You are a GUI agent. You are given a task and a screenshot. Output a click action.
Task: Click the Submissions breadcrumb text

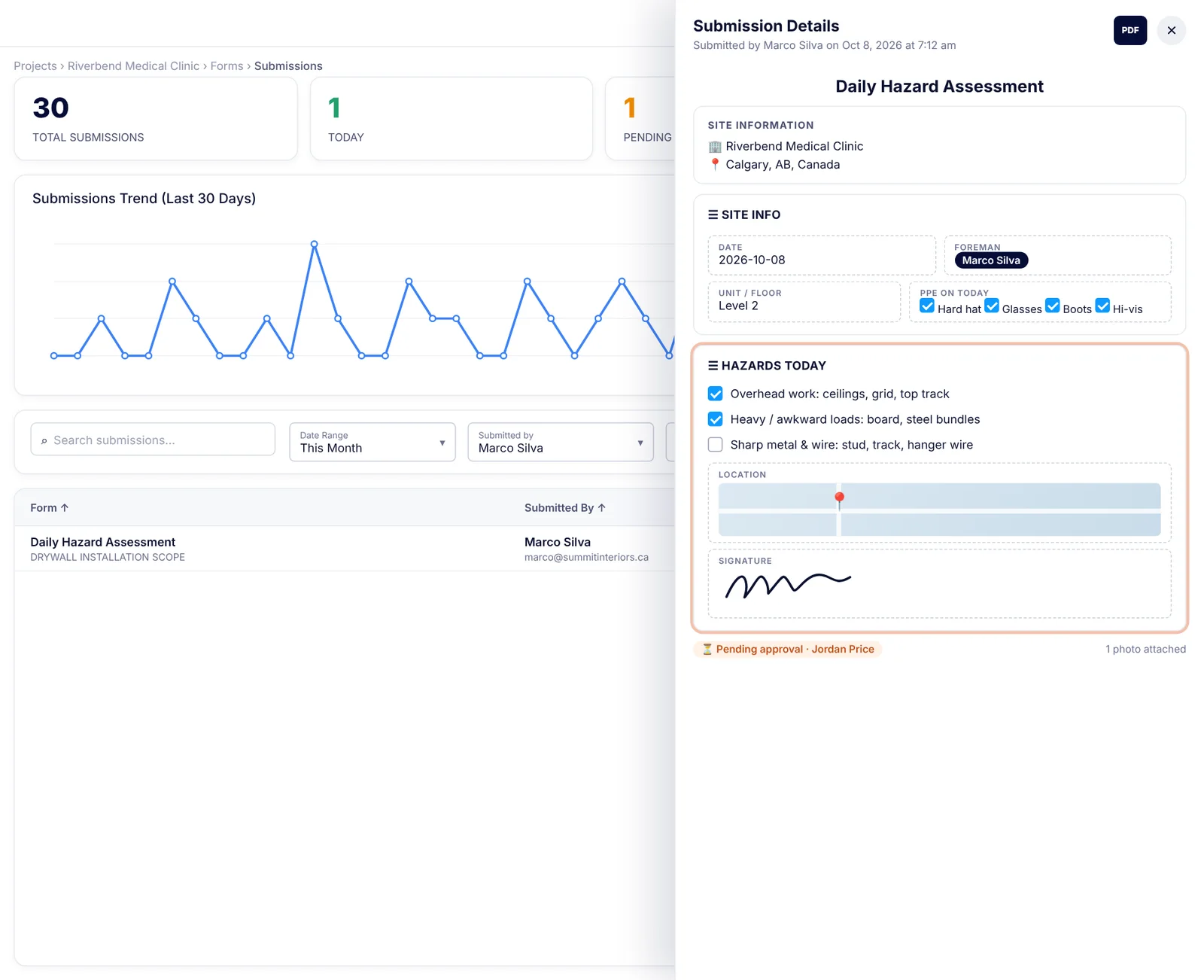288,66
